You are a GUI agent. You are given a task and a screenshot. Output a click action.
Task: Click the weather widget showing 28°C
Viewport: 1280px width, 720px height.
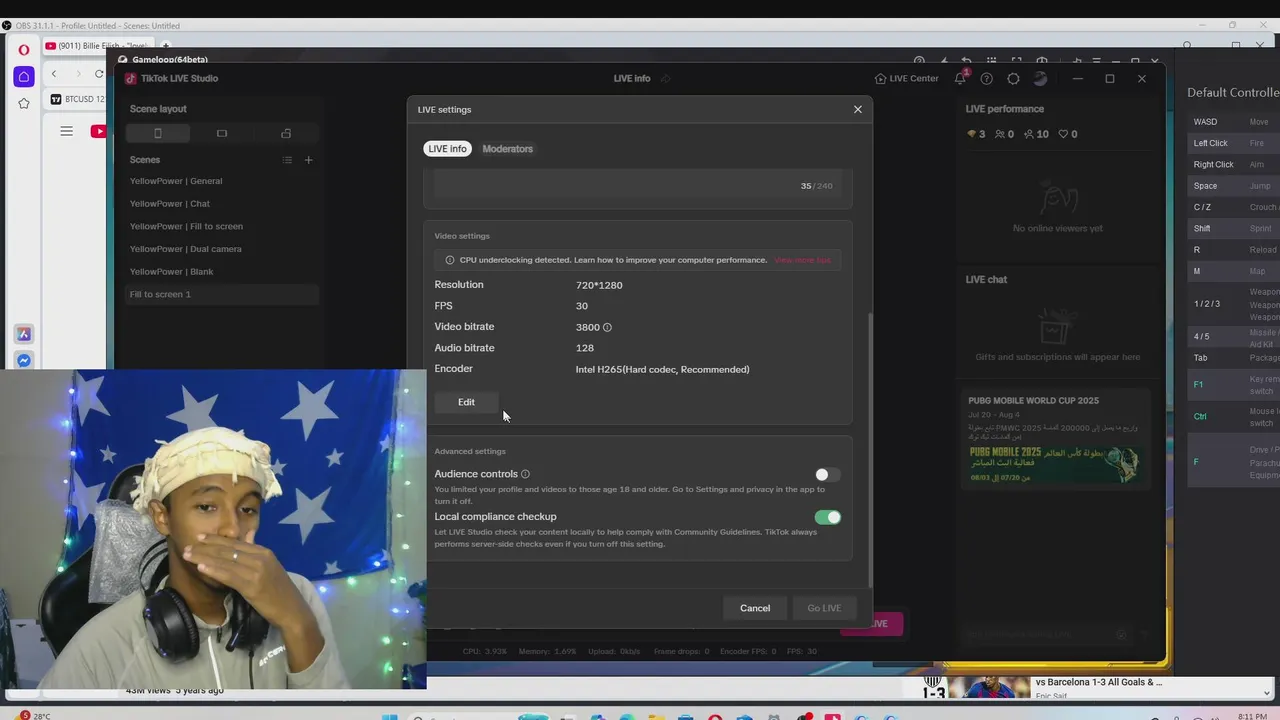tap(33, 716)
